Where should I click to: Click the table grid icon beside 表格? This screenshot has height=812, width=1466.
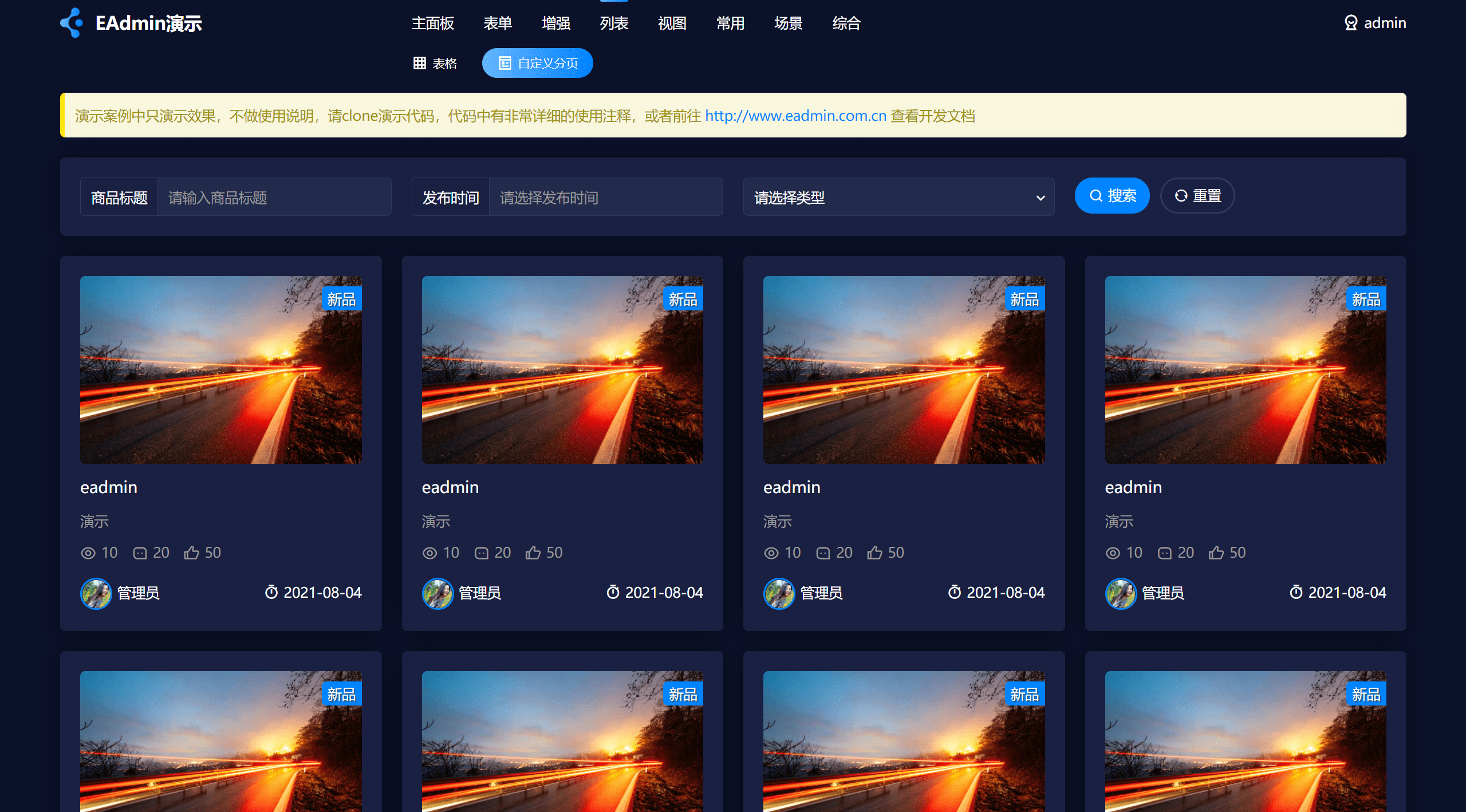(x=420, y=63)
